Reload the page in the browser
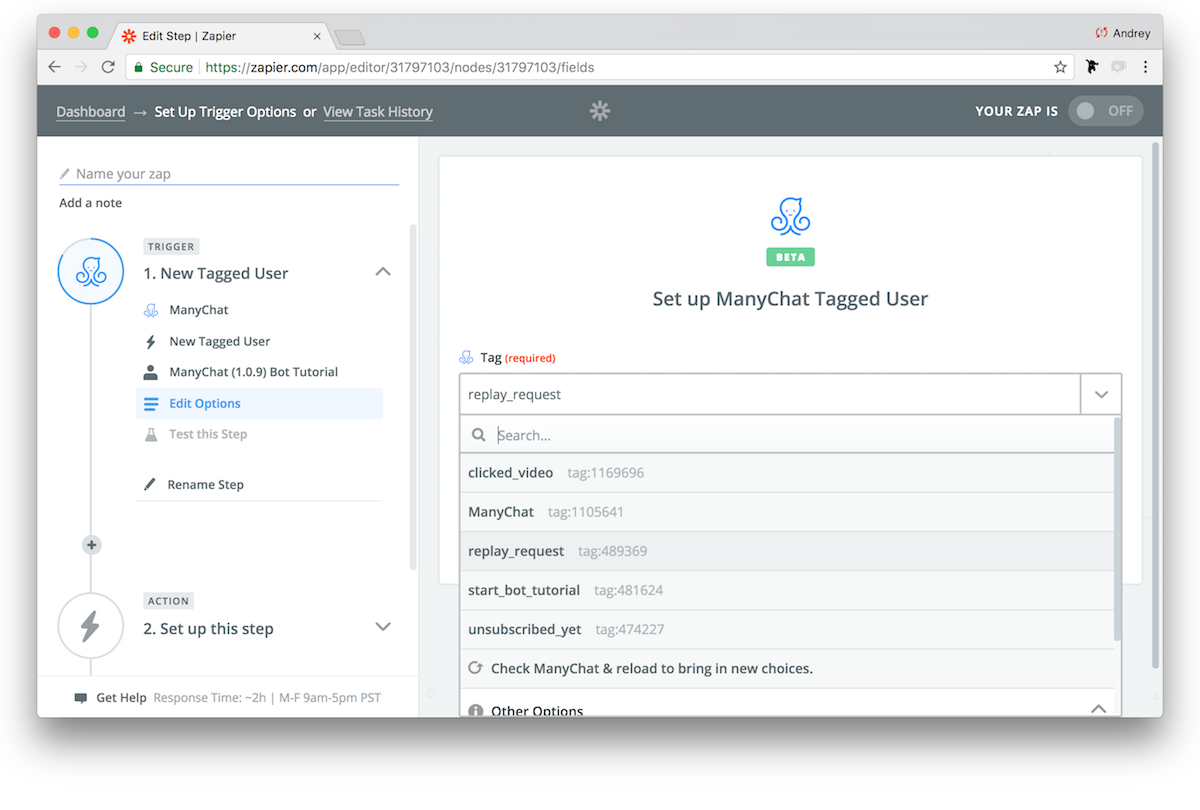The image size is (1200, 810). [x=108, y=67]
